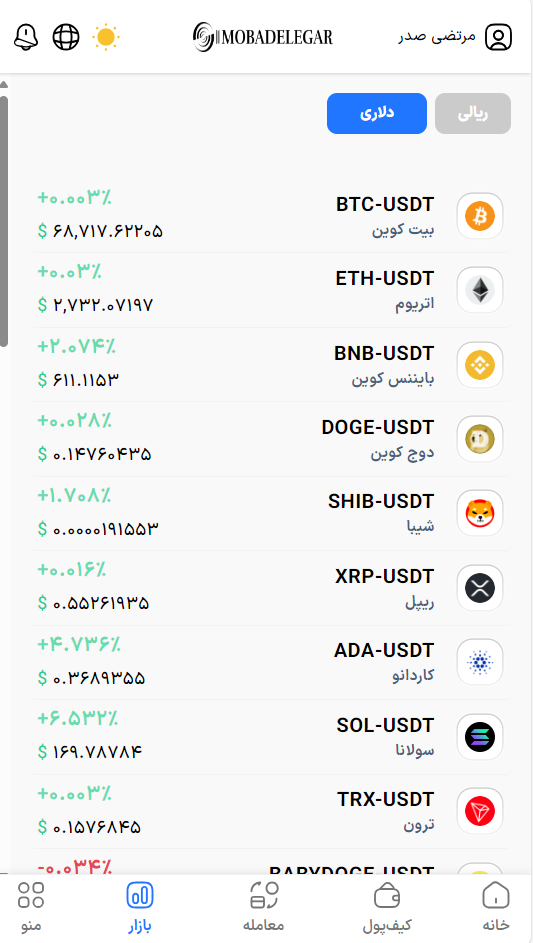Click the Cardano coin icon
Image resolution: width=533 pixels, height=943 pixels.
[479, 662]
